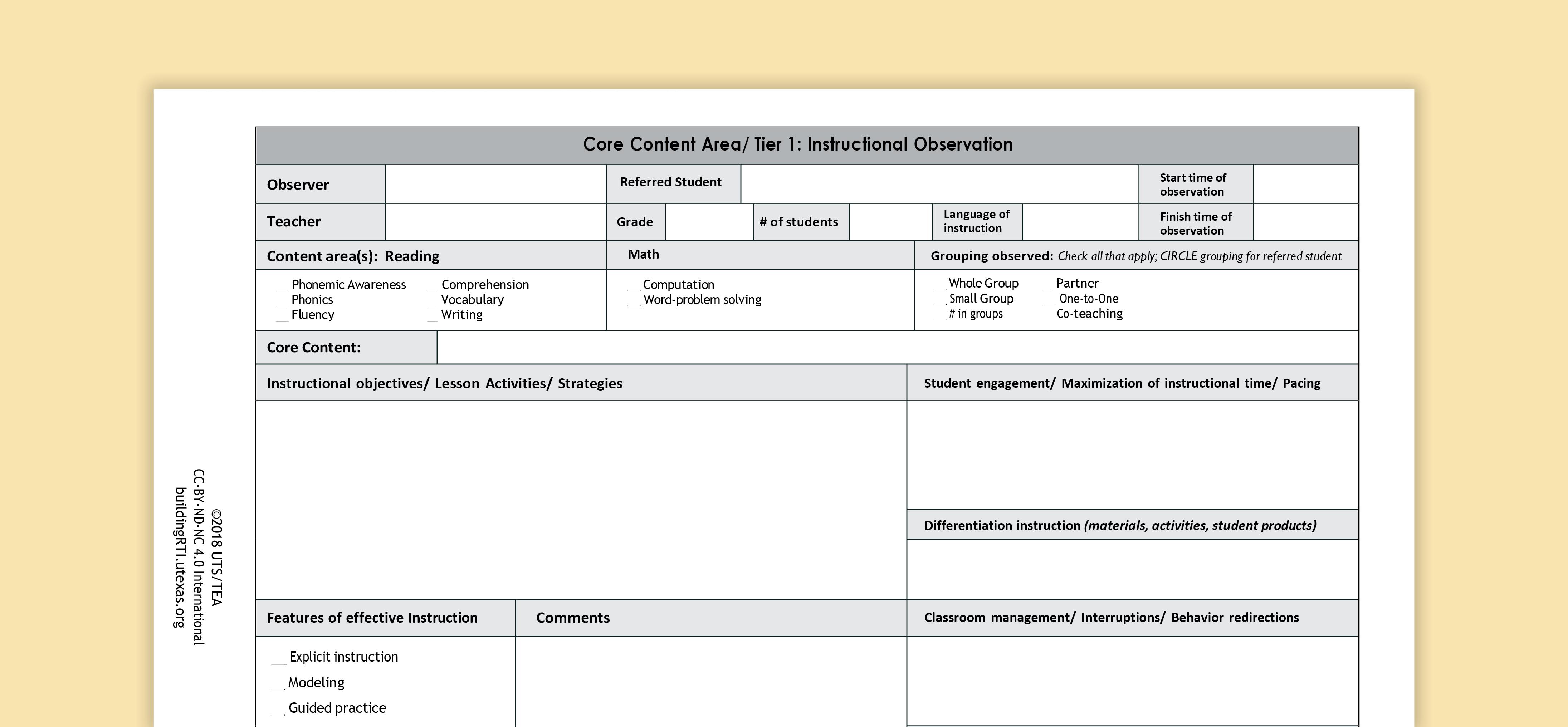The width and height of the screenshot is (1568, 727).
Task: Mark the Partner grouping option
Action: [x=1047, y=284]
